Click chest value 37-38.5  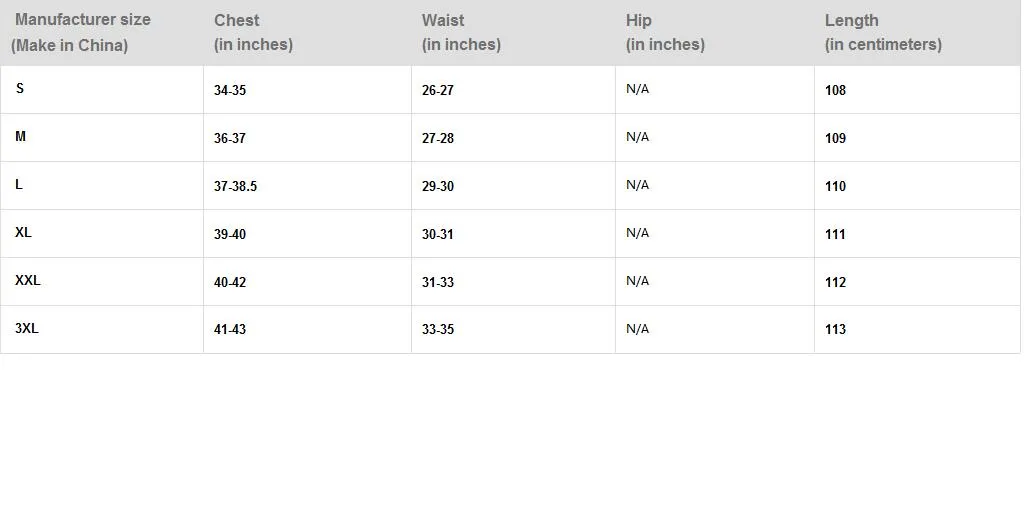[235, 186]
